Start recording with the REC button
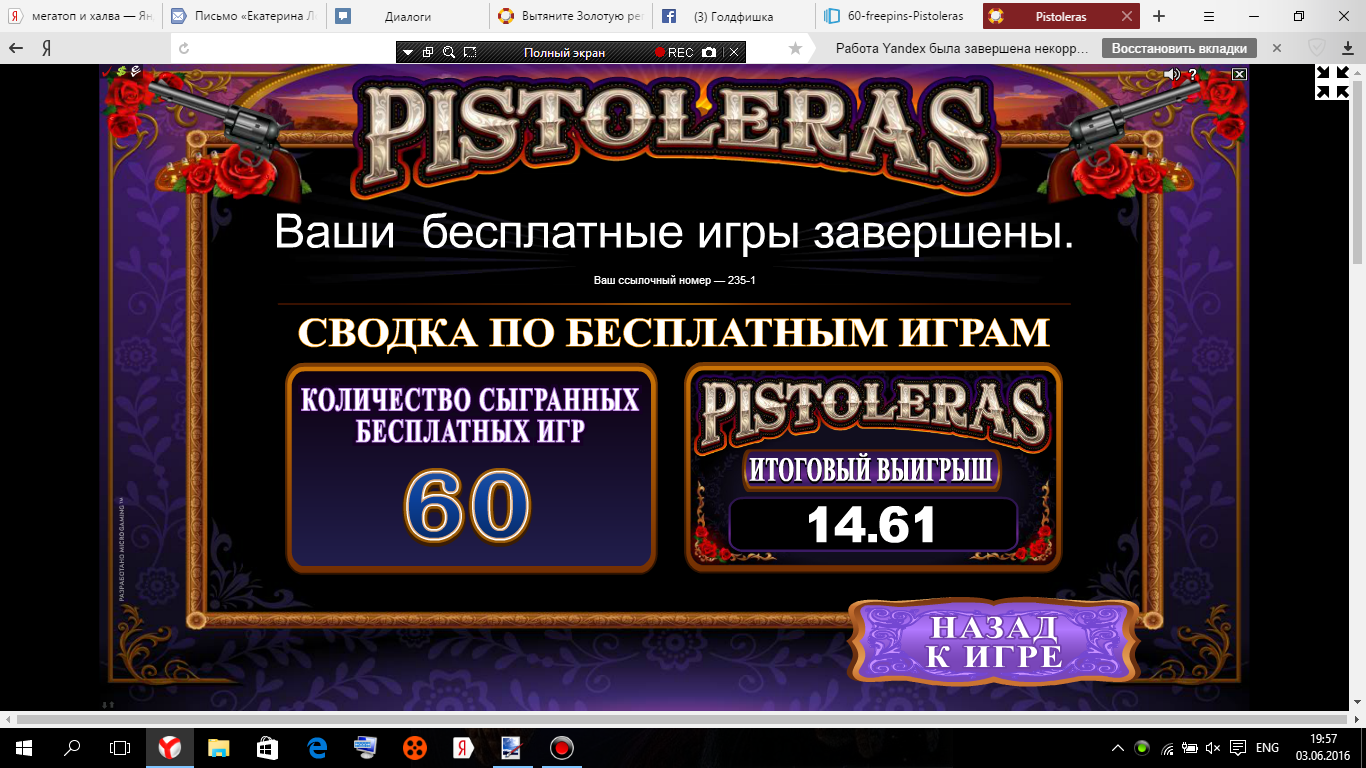Screen dimensions: 1366x768 coord(674,52)
